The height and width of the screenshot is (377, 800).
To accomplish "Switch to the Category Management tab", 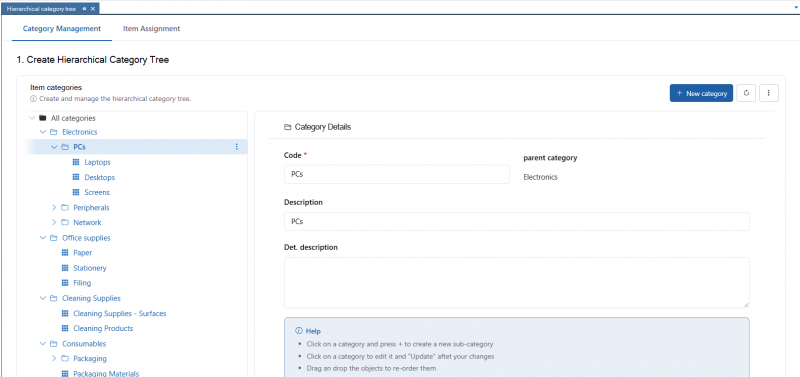I will tap(62, 29).
